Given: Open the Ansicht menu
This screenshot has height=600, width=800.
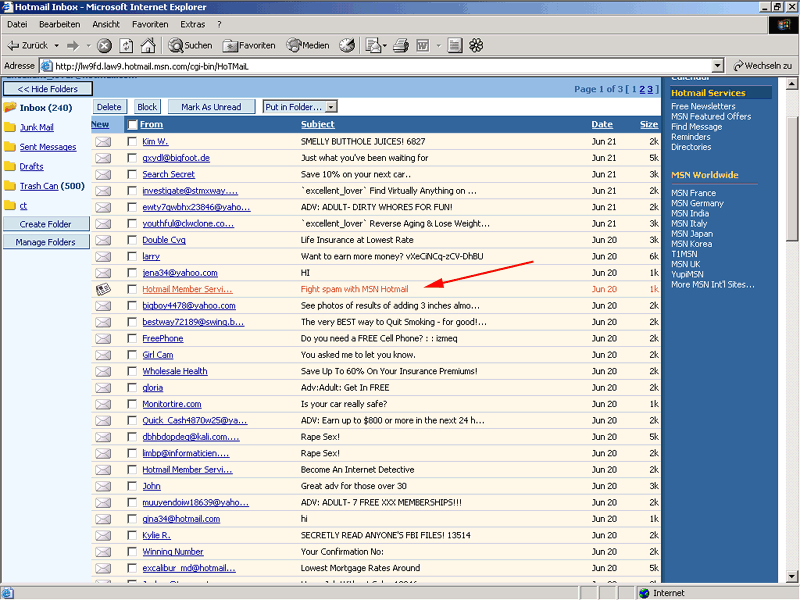Looking at the screenshot, I should pos(106,24).
